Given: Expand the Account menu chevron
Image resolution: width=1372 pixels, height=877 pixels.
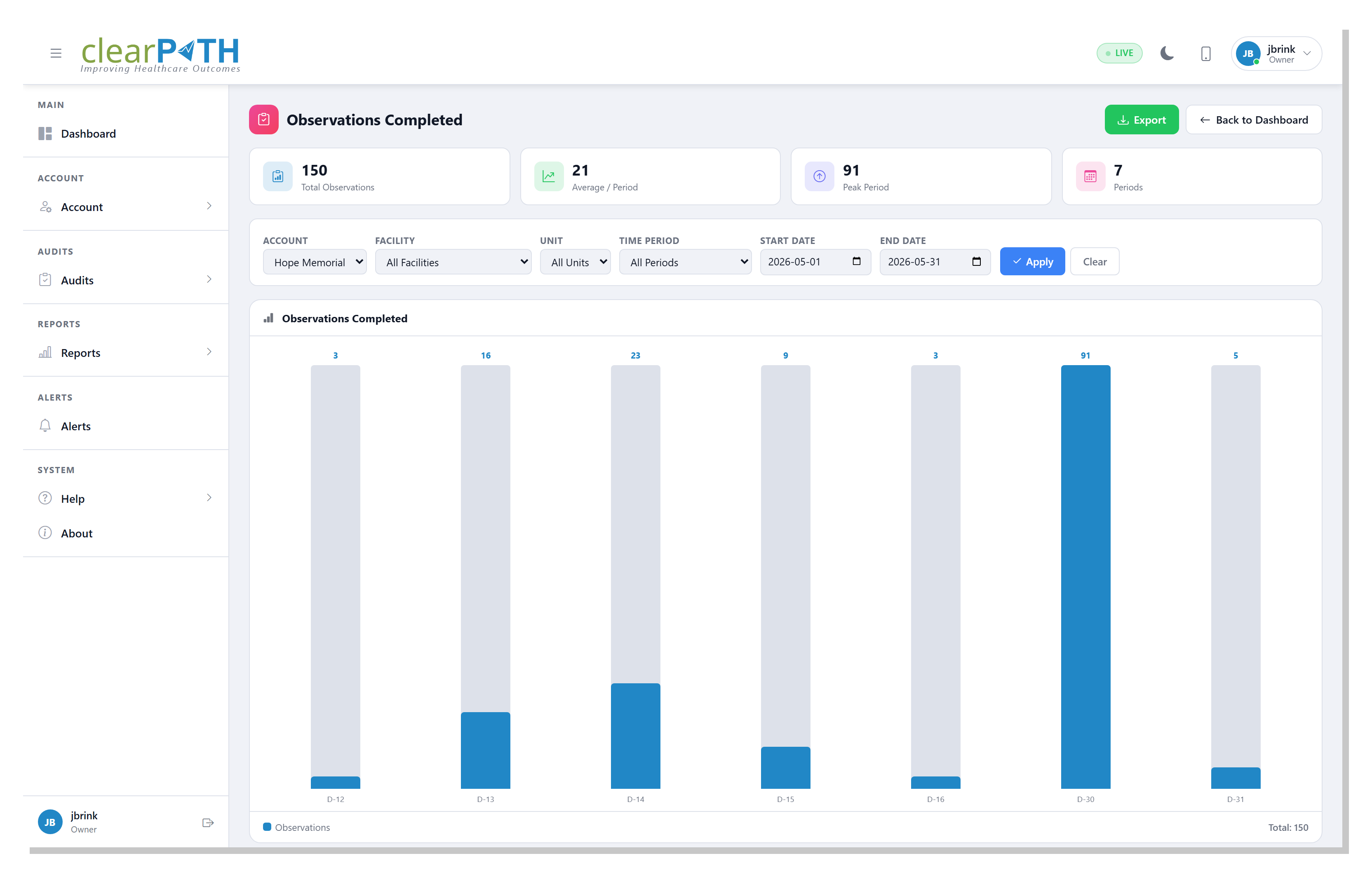Looking at the screenshot, I should [209, 206].
